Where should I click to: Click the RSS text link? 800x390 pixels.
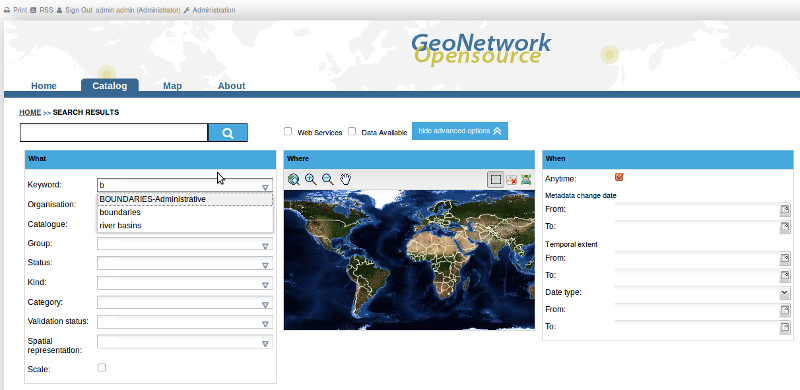[x=46, y=10]
